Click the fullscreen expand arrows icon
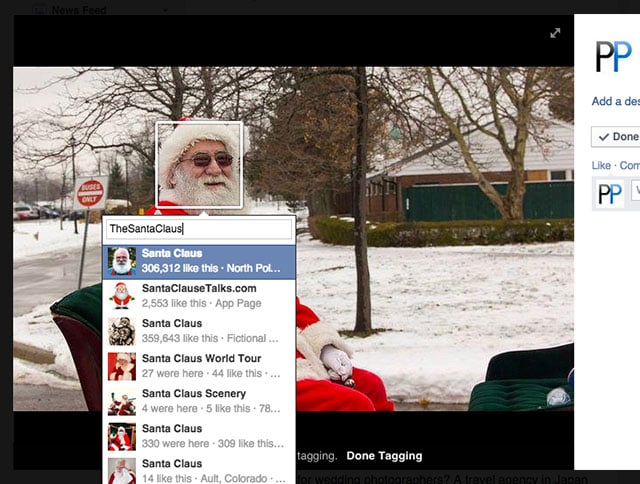 click(x=555, y=33)
